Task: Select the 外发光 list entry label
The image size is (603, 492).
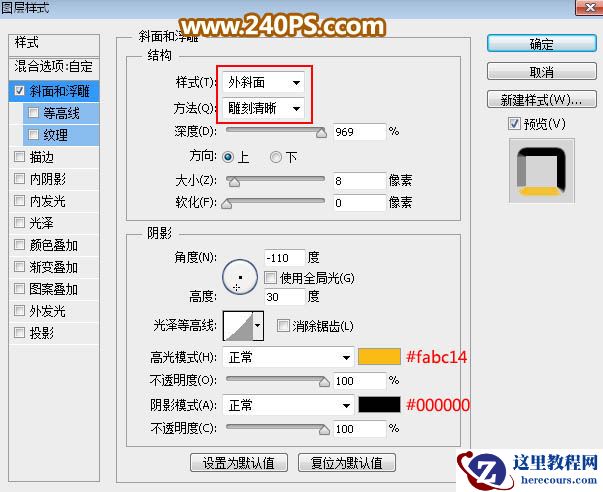Action: tap(47, 310)
